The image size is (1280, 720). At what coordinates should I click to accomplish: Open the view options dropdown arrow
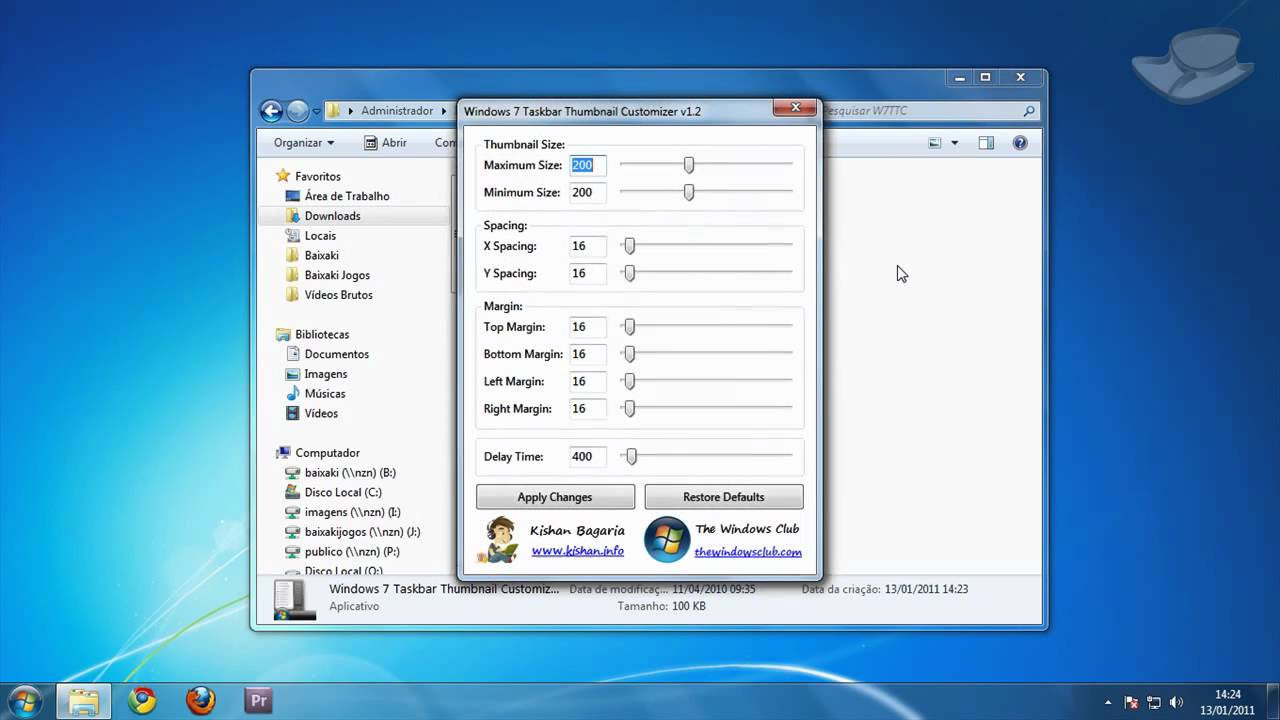(x=954, y=143)
